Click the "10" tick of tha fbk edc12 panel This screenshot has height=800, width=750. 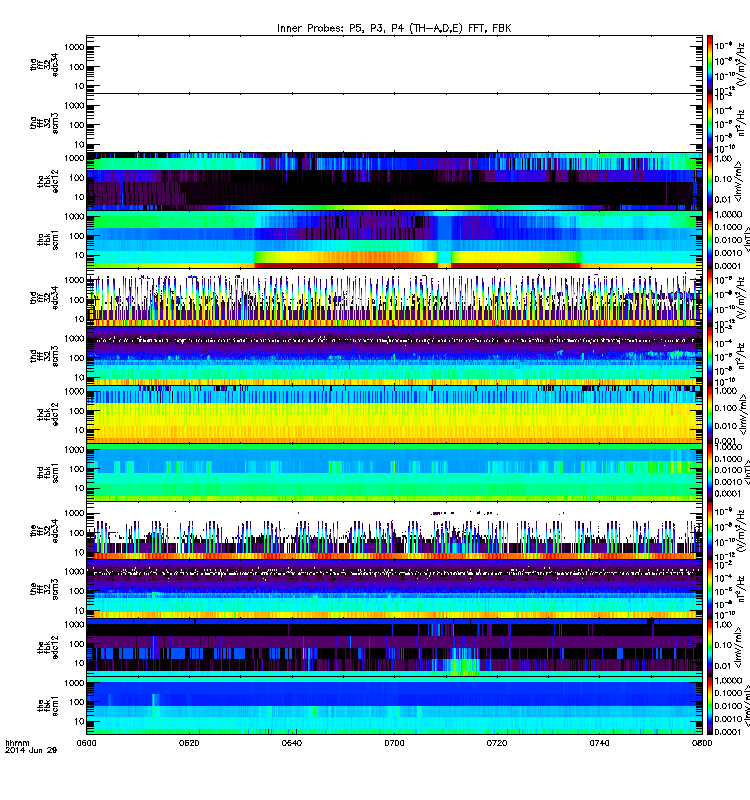coord(79,196)
